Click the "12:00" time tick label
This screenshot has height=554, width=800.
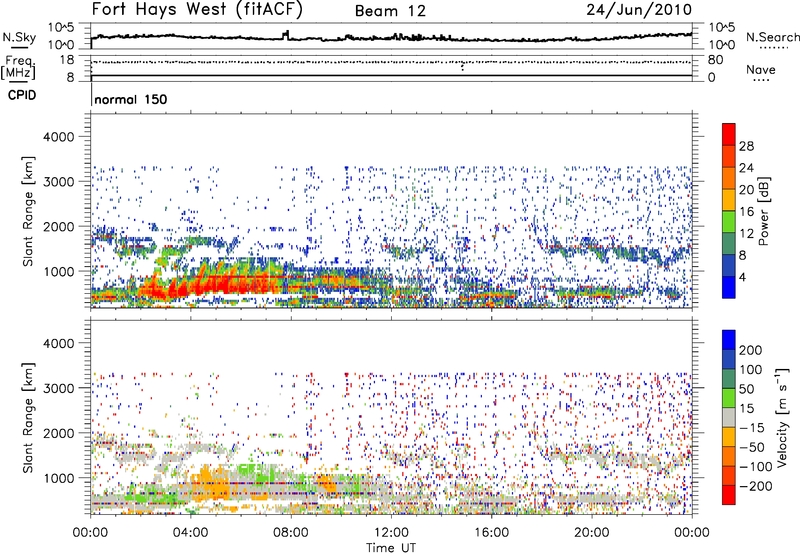click(391, 533)
